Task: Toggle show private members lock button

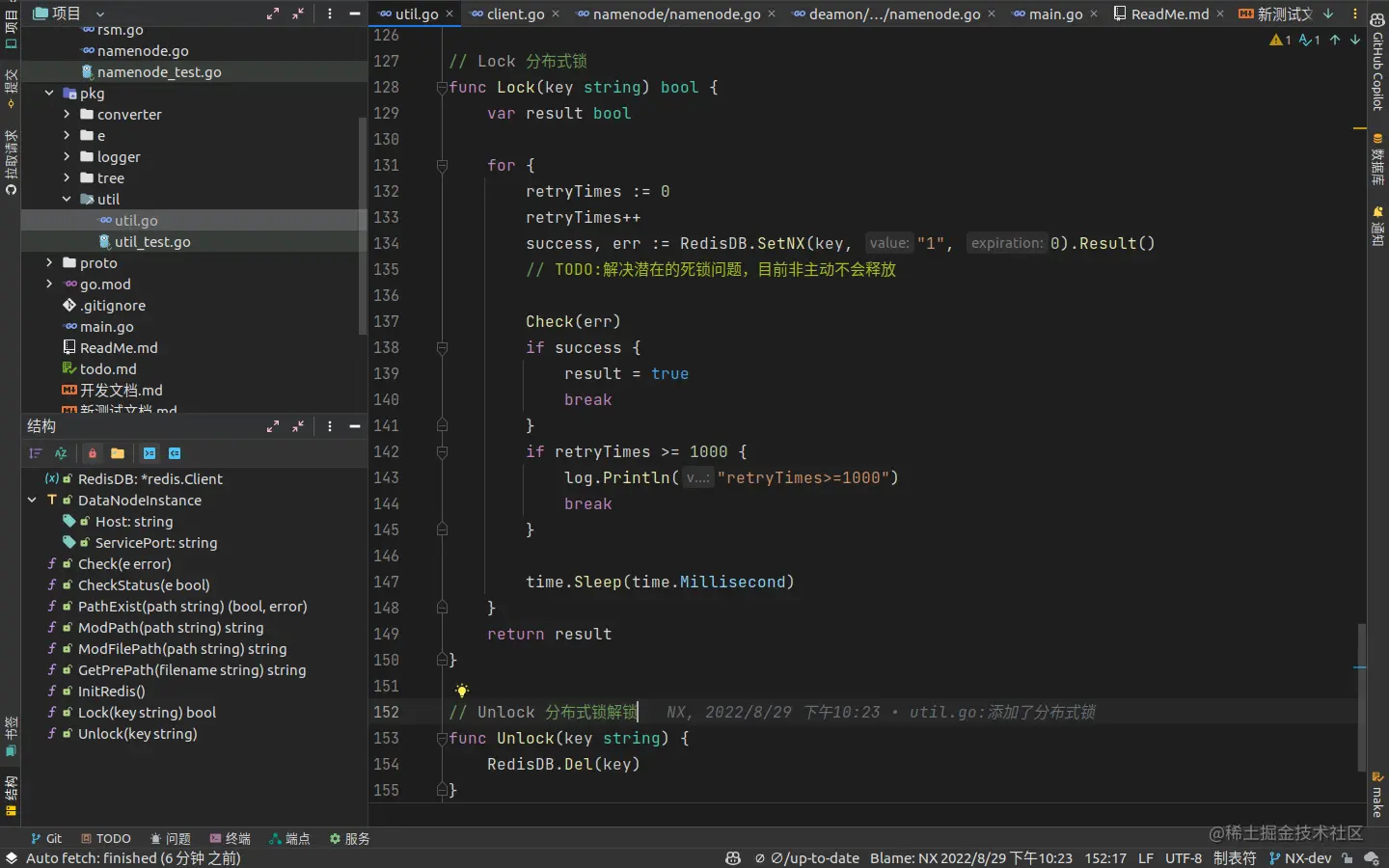Action: click(x=93, y=453)
